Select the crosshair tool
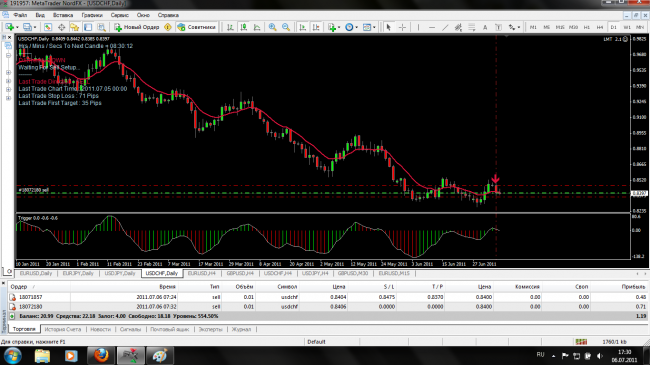The image size is (650, 365). coord(402,27)
